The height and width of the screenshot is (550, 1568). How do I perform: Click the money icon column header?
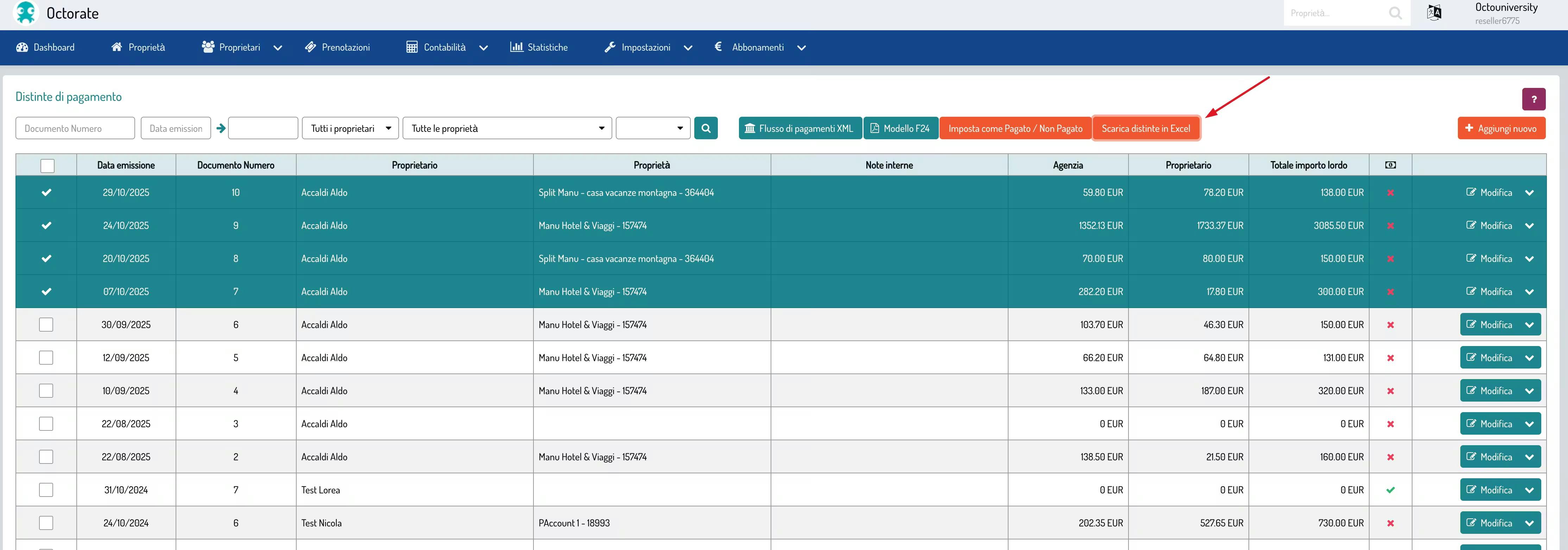pos(1390,165)
